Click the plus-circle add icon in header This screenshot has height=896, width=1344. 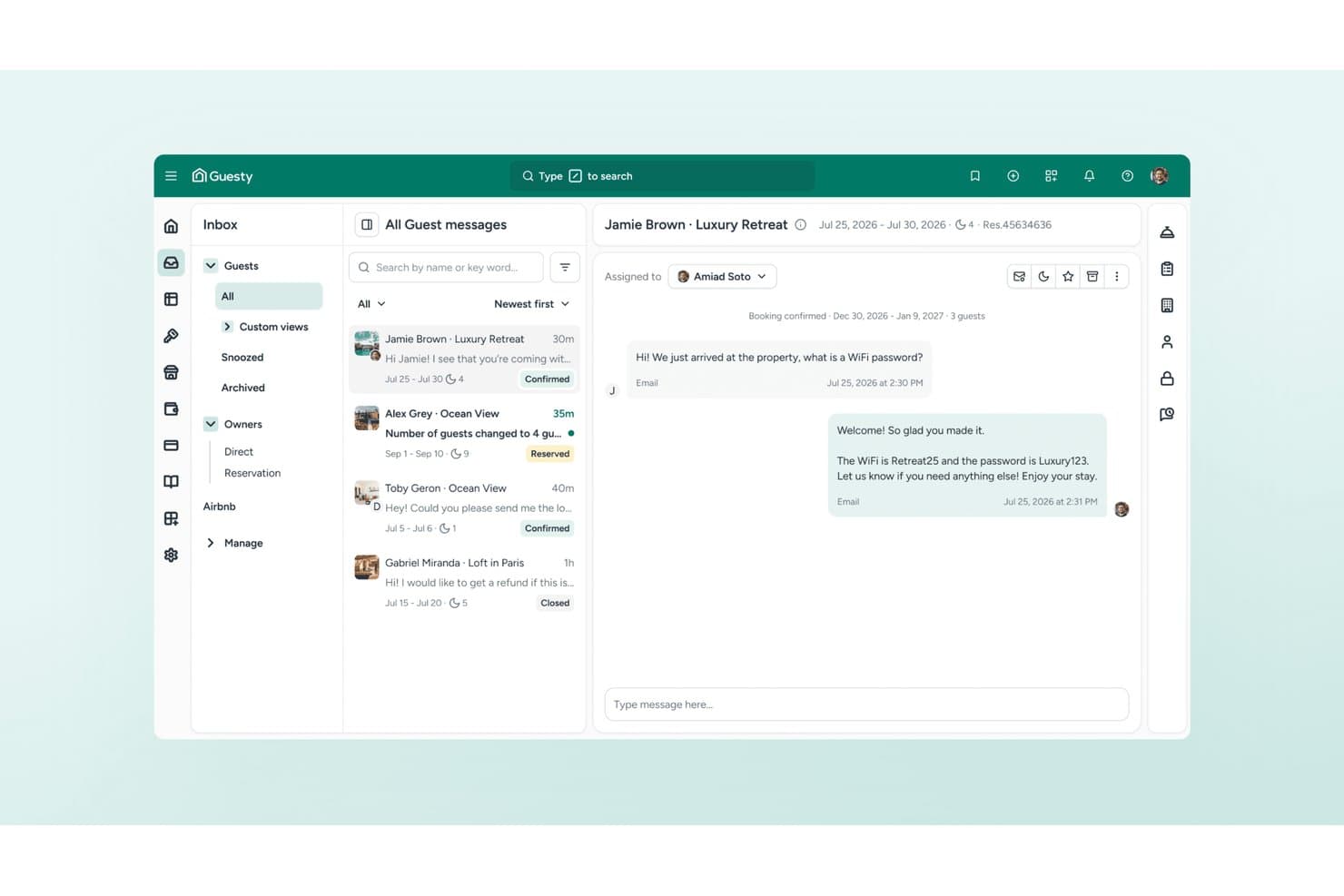(1013, 176)
